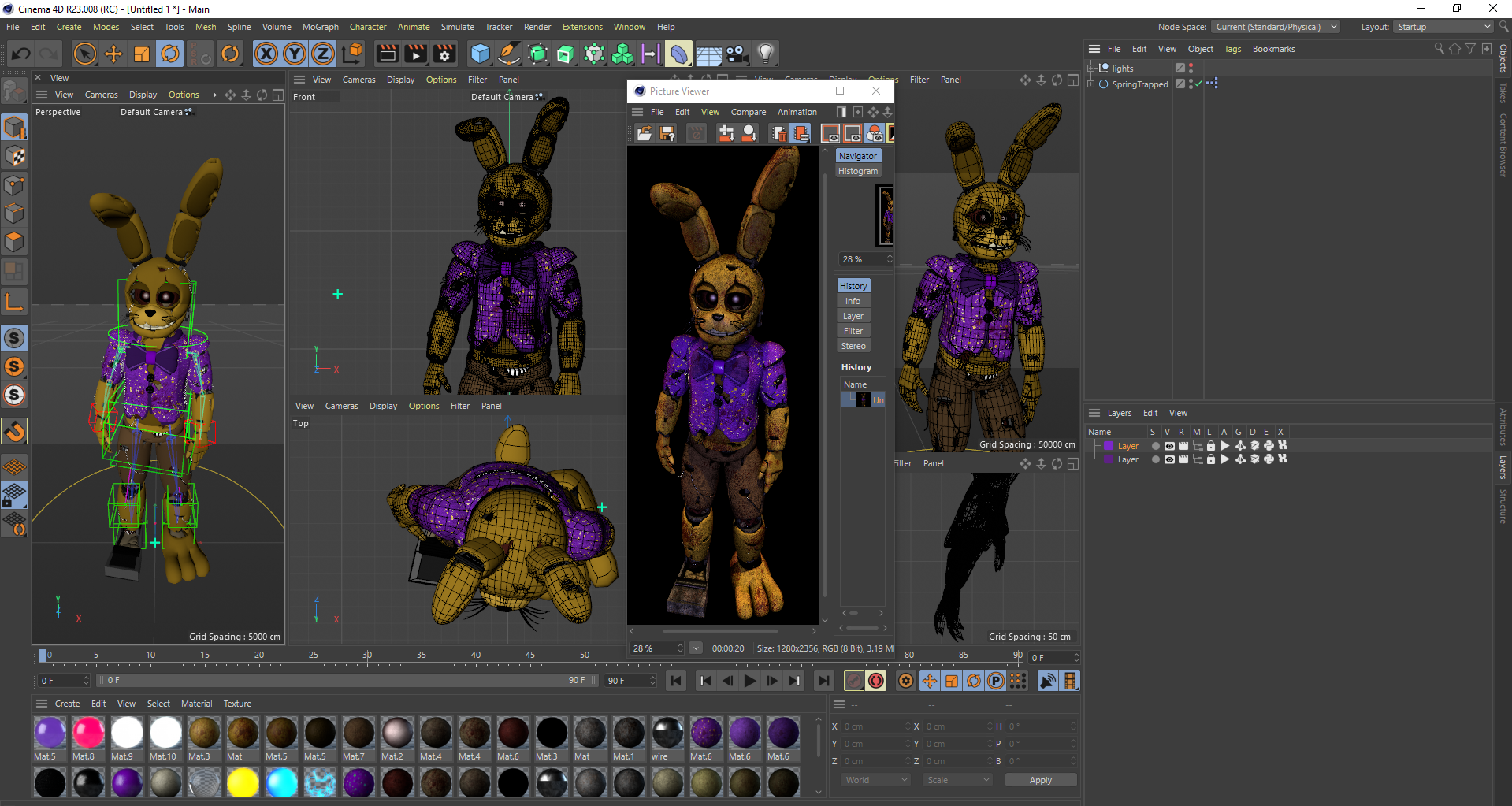Viewport: 1512px width, 806px height.
Task: Click the purple color swatch of first Layer
Action: [x=1109, y=446]
